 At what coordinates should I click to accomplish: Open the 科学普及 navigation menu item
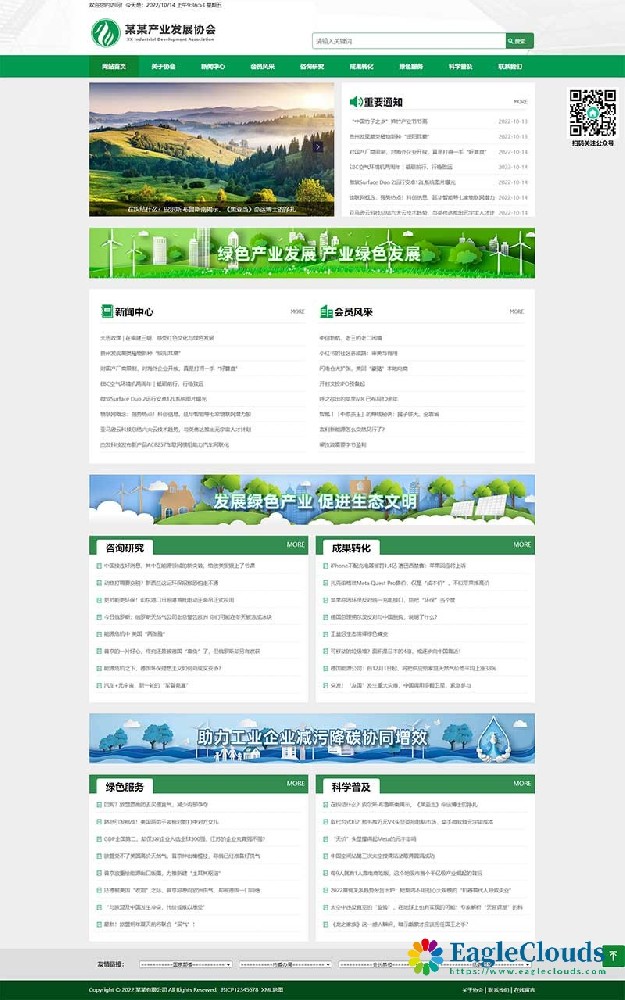click(460, 67)
